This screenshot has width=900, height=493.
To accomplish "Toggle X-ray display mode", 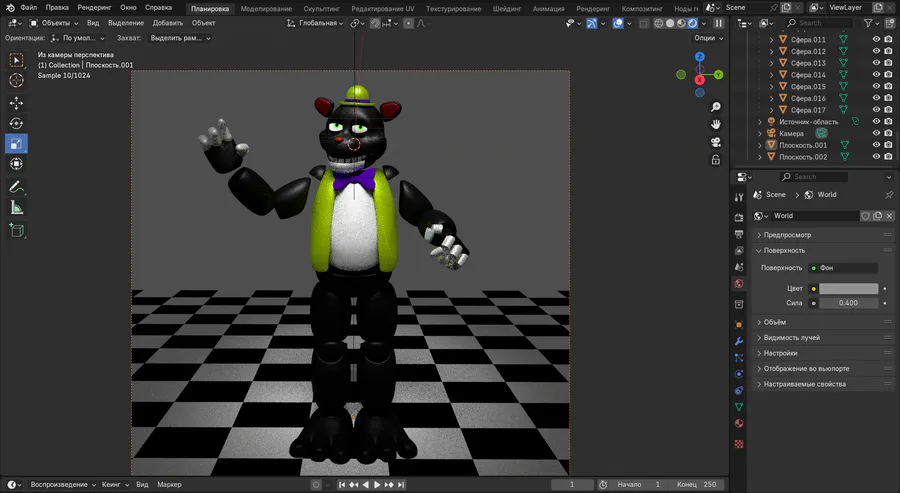I will 644,24.
